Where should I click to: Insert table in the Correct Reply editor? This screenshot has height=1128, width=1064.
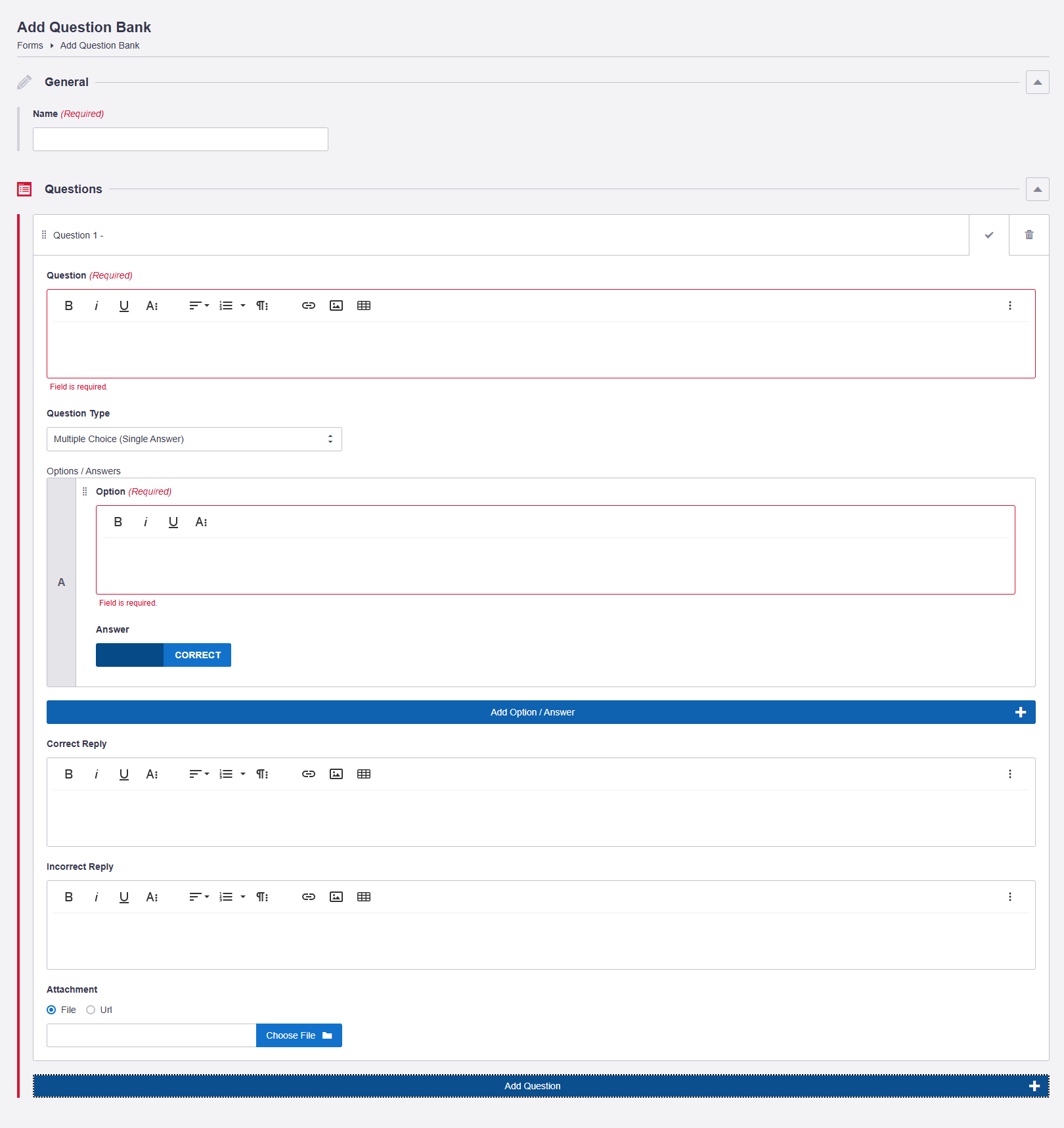[x=364, y=774]
